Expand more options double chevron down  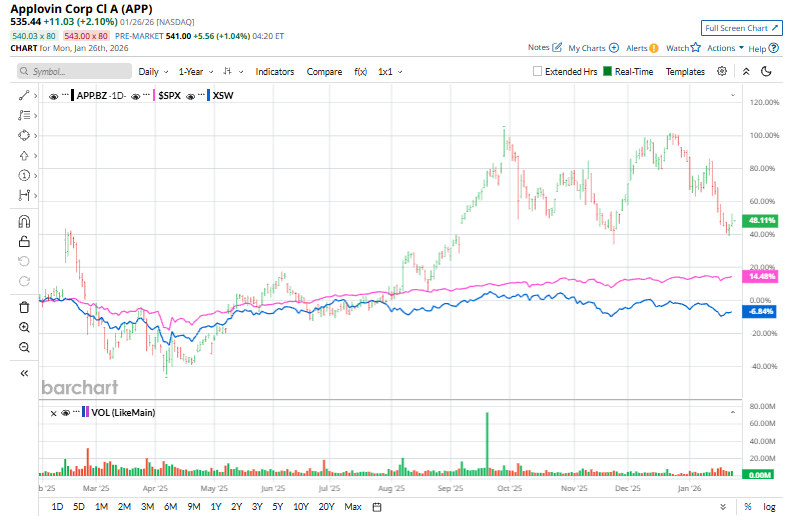coord(723,507)
